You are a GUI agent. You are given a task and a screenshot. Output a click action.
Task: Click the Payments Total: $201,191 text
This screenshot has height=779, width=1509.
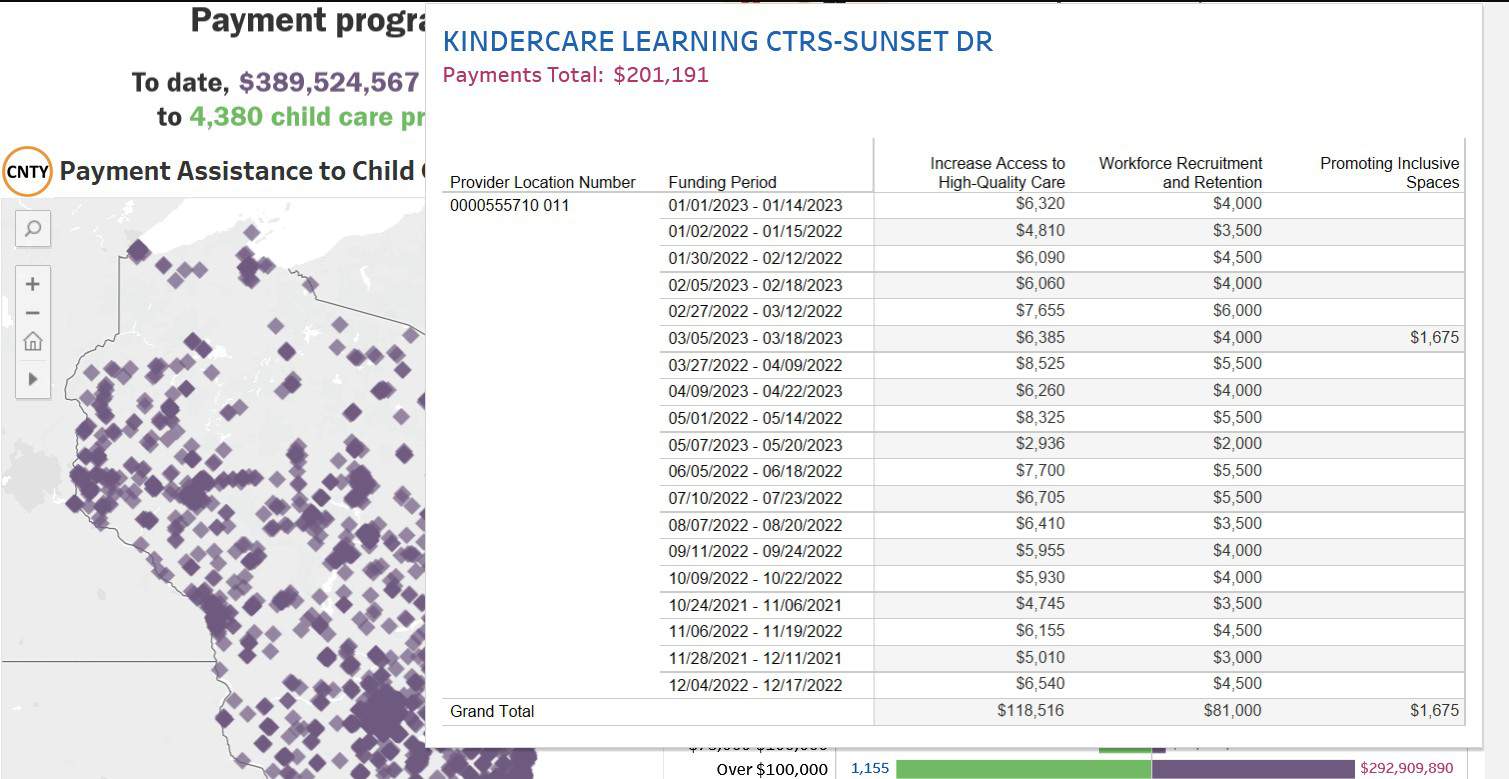coord(575,75)
